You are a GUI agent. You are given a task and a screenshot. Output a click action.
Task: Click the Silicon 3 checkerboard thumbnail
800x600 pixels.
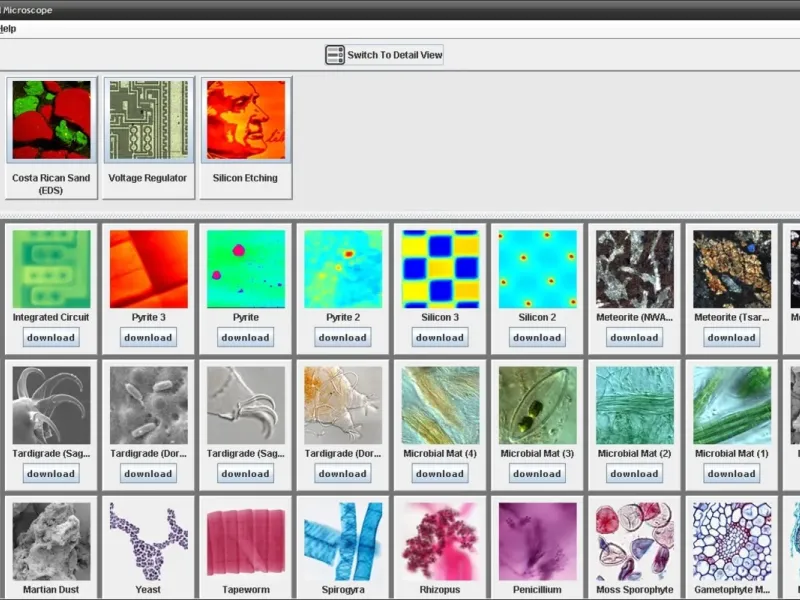[x=440, y=269]
